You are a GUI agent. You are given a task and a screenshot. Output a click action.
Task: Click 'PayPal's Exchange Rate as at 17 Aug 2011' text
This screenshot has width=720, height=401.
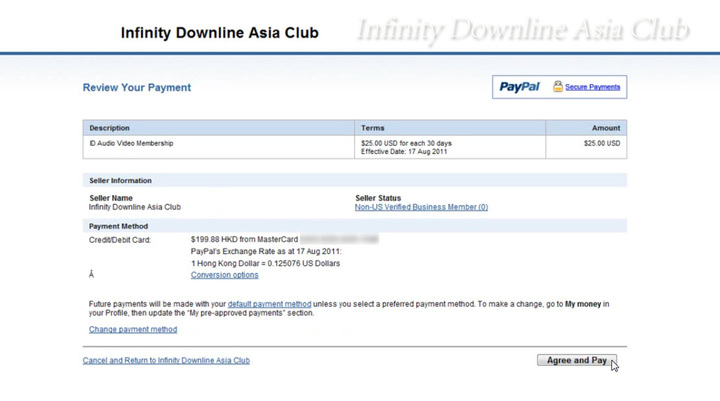[266, 251]
